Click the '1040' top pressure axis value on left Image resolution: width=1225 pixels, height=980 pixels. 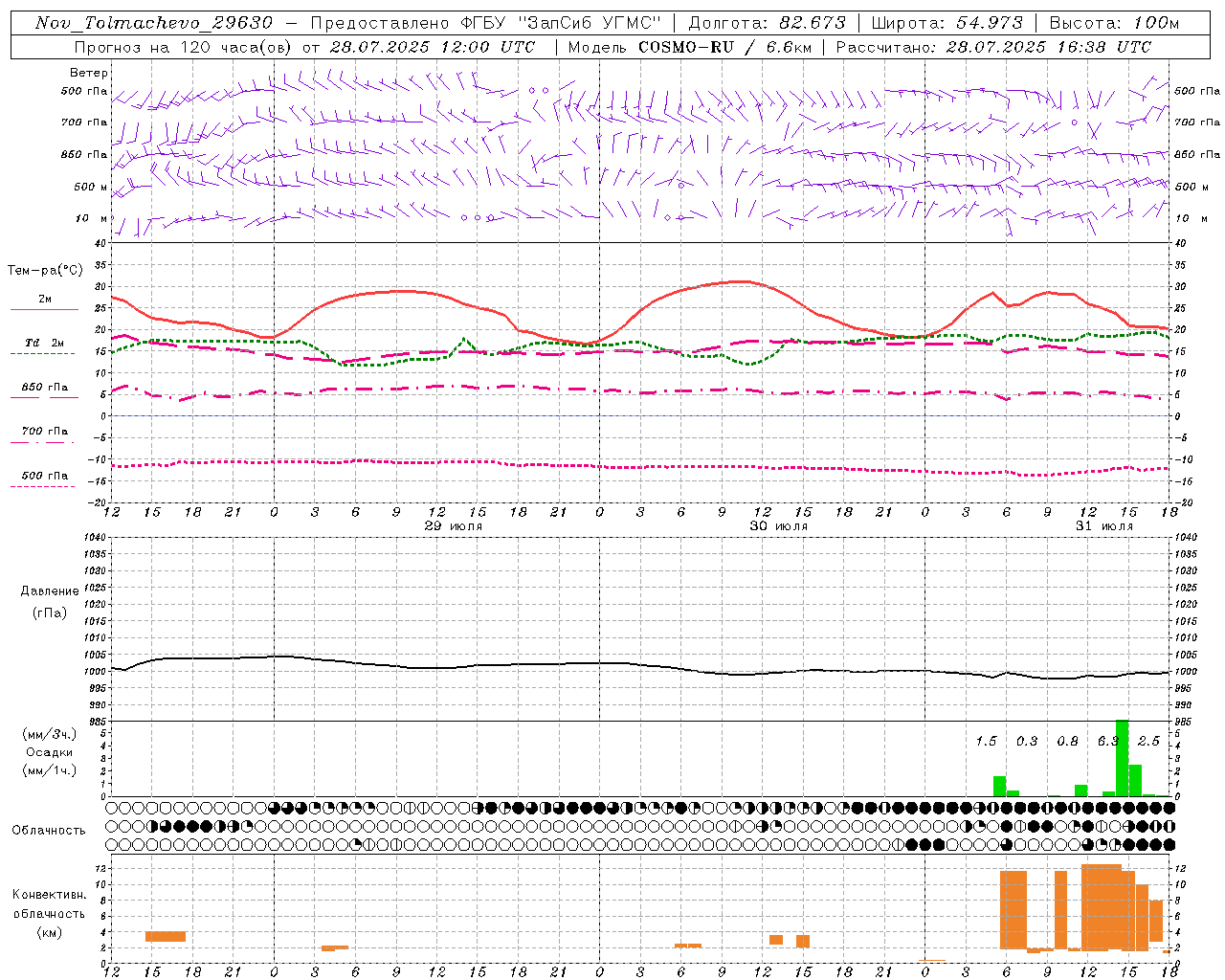click(96, 537)
